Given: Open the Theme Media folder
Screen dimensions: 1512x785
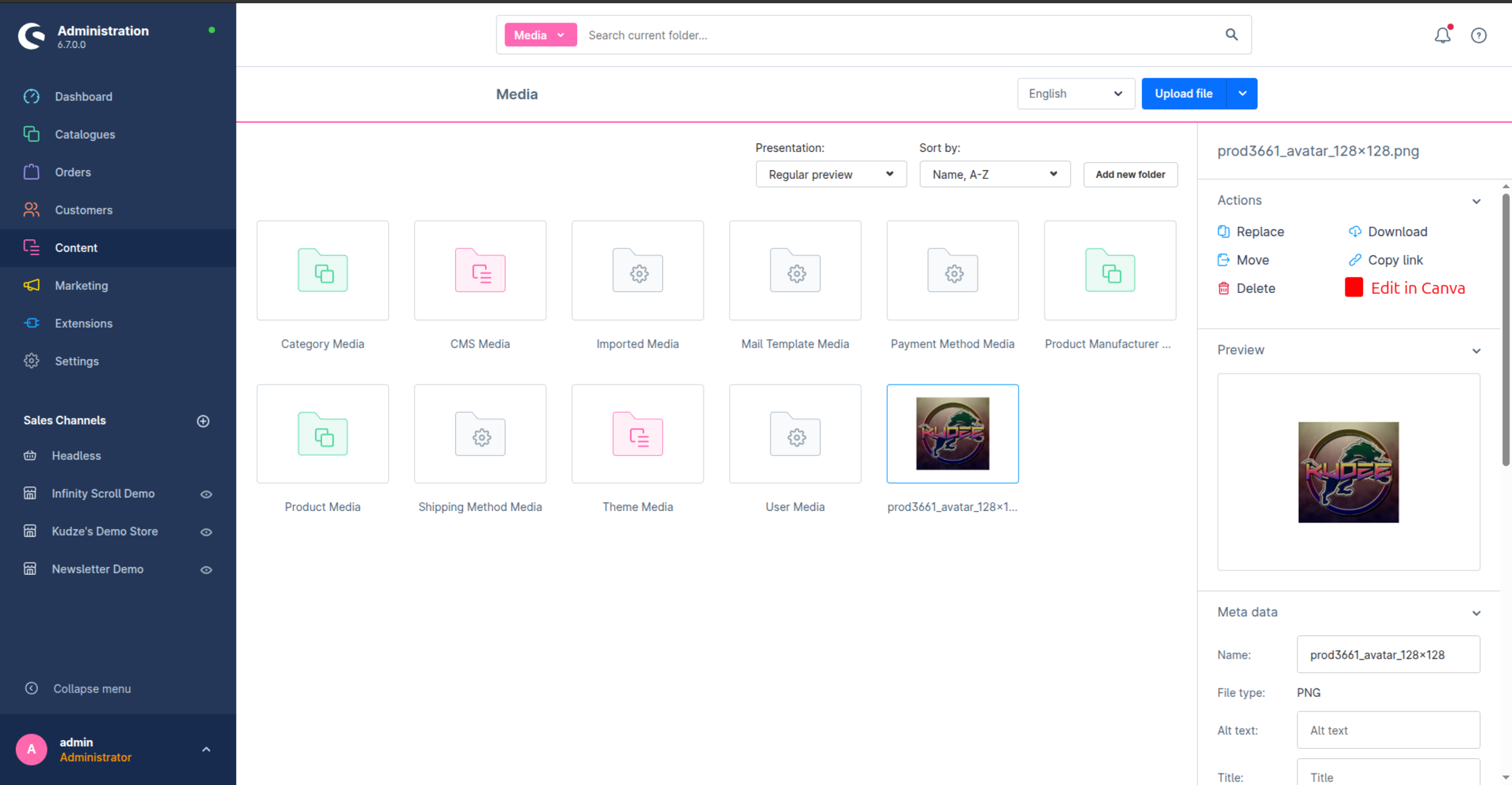Looking at the screenshot, I should coord(638,434).
